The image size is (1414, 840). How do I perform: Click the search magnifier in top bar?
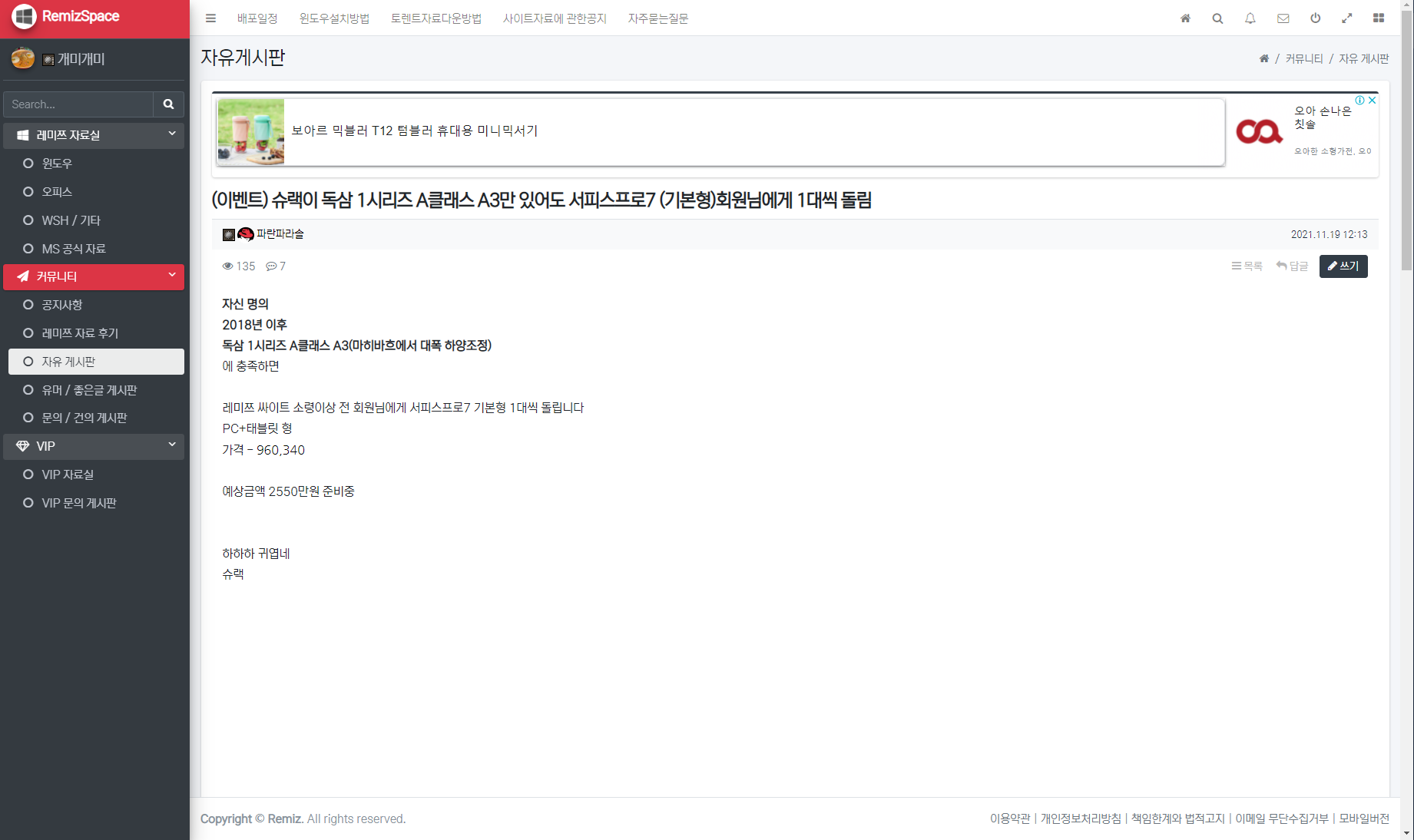point(1217,18)
